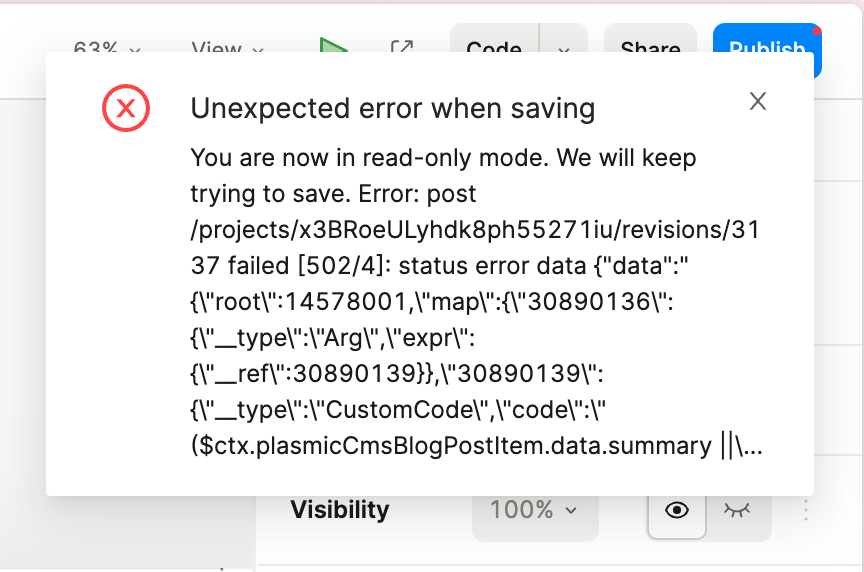Screen dimensions: 864x572
Task: Click the plasmicCmsBlogPostItem code text line
Action: 476,446
